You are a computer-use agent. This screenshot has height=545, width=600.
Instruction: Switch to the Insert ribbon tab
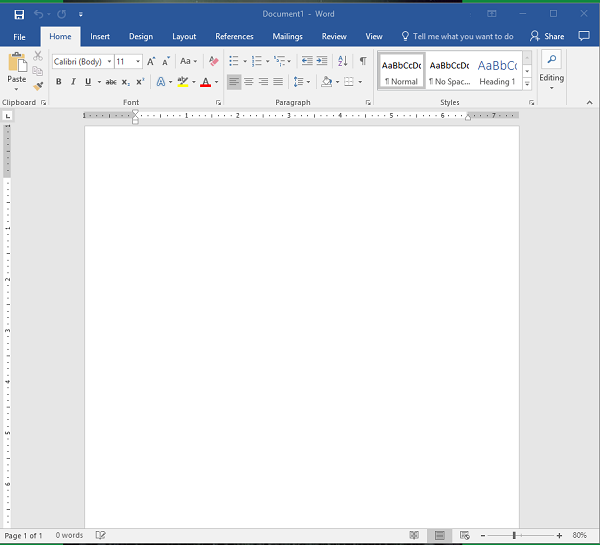point(100,36)
